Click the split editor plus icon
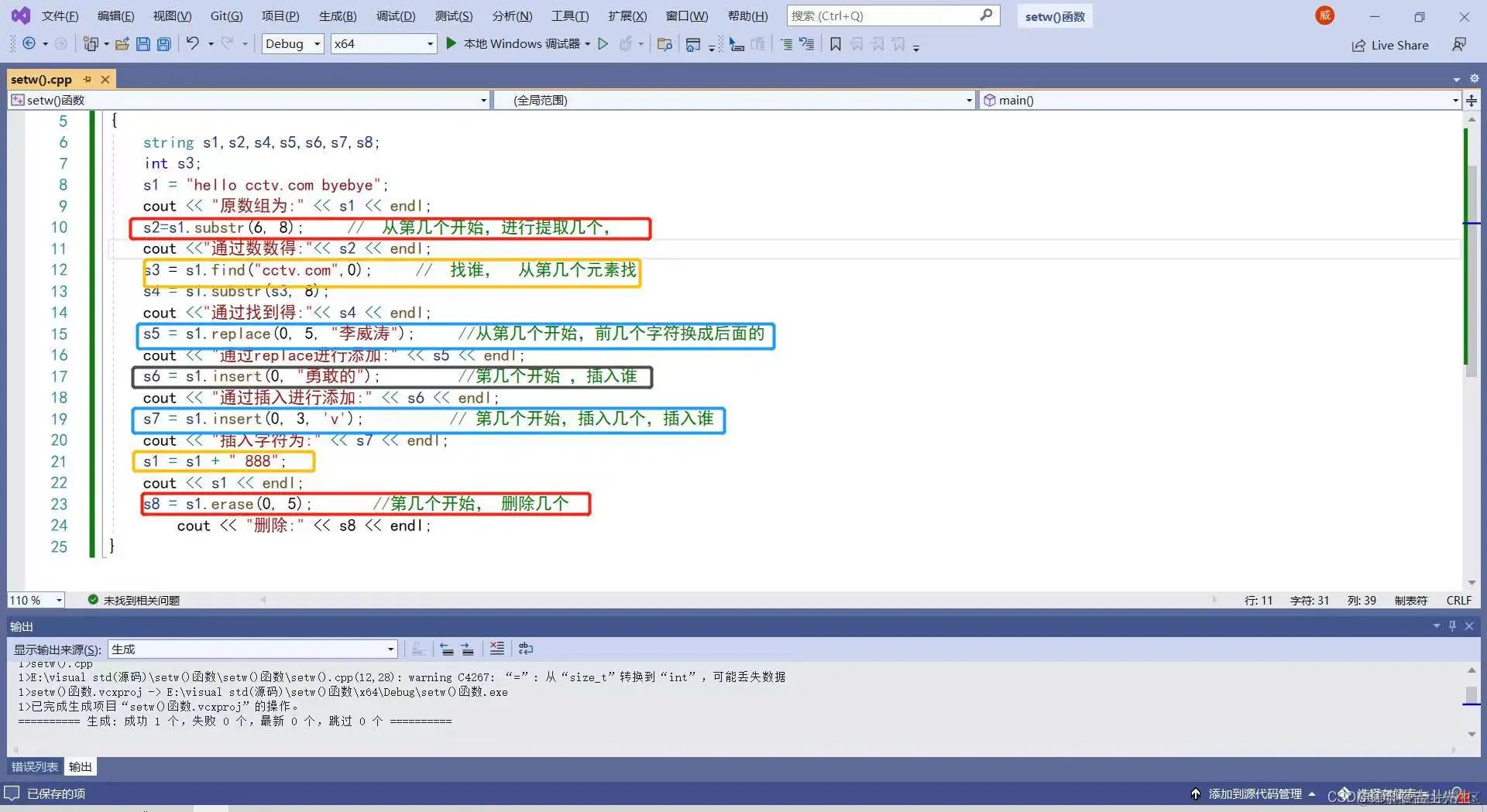 (1472, 100)
